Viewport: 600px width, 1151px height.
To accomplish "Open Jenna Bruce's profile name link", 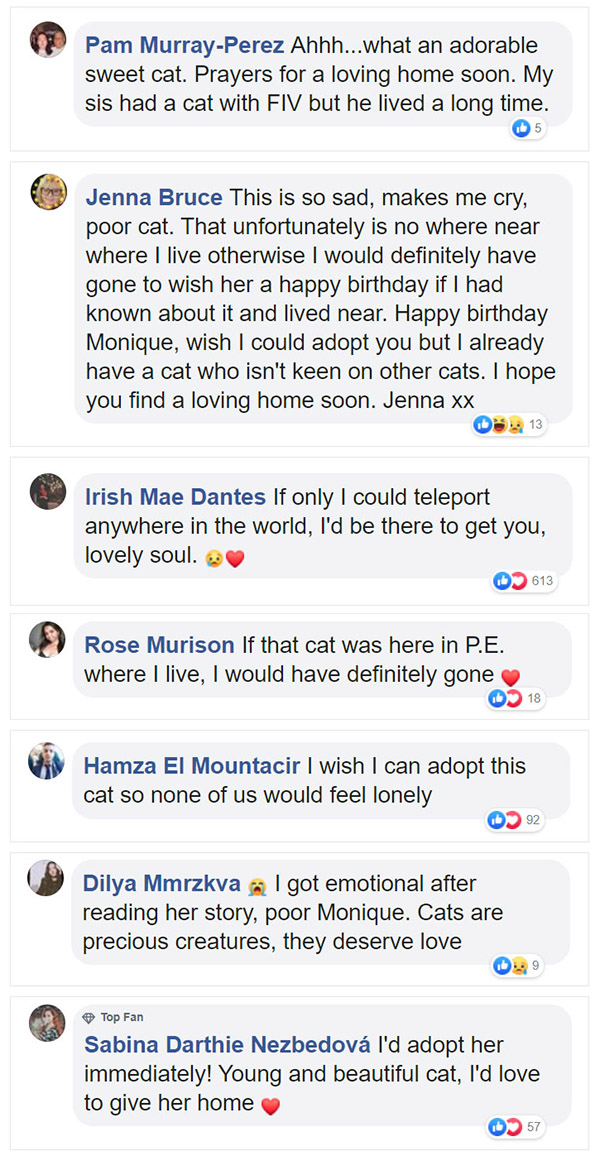I will coord(155,197).
